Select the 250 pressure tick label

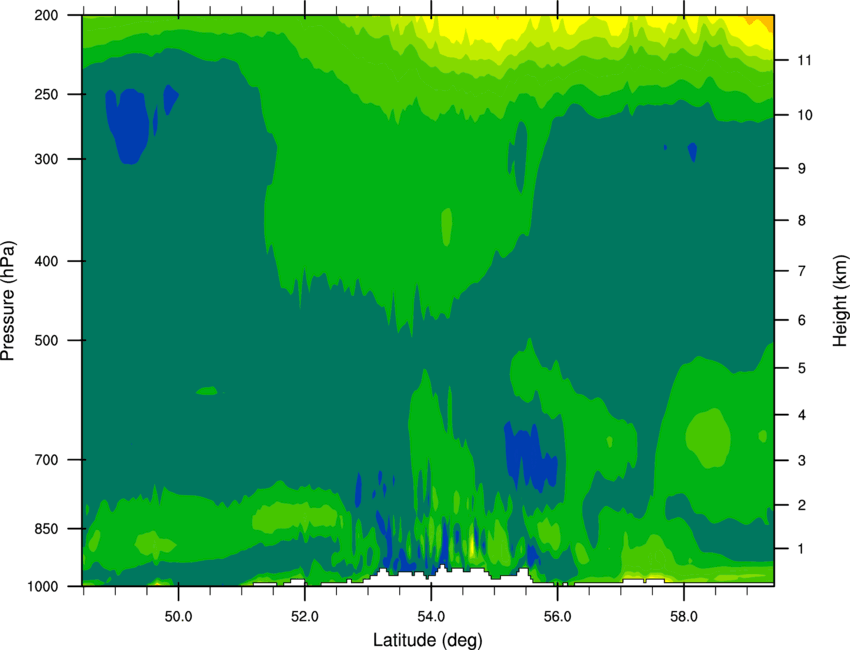[47, 94]
